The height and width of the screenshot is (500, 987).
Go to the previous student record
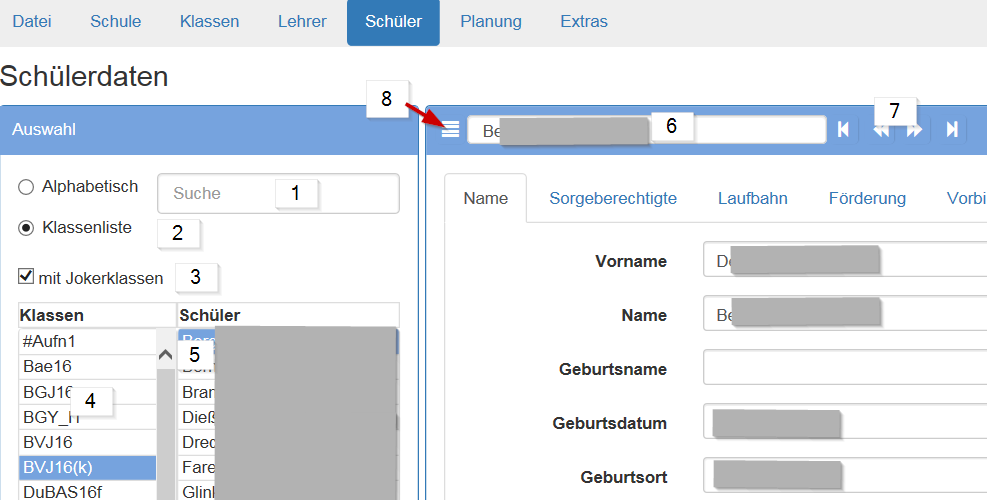[880, 130]
